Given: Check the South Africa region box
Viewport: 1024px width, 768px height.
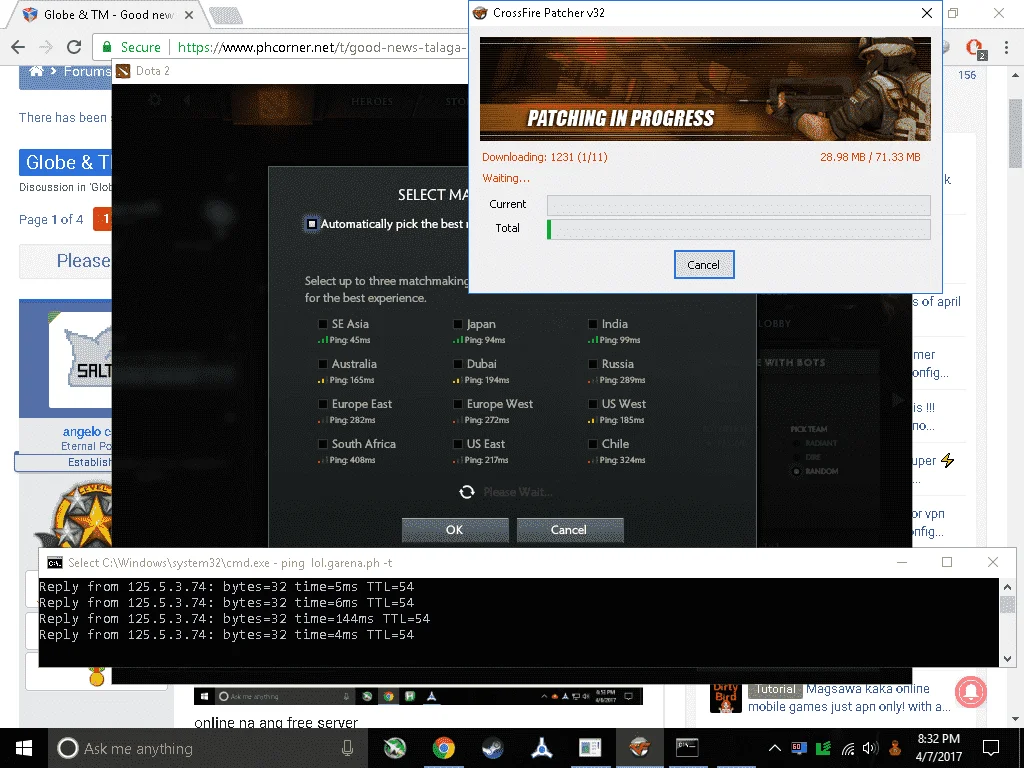Looking at the screenshot, I should (x=323, y=444).
